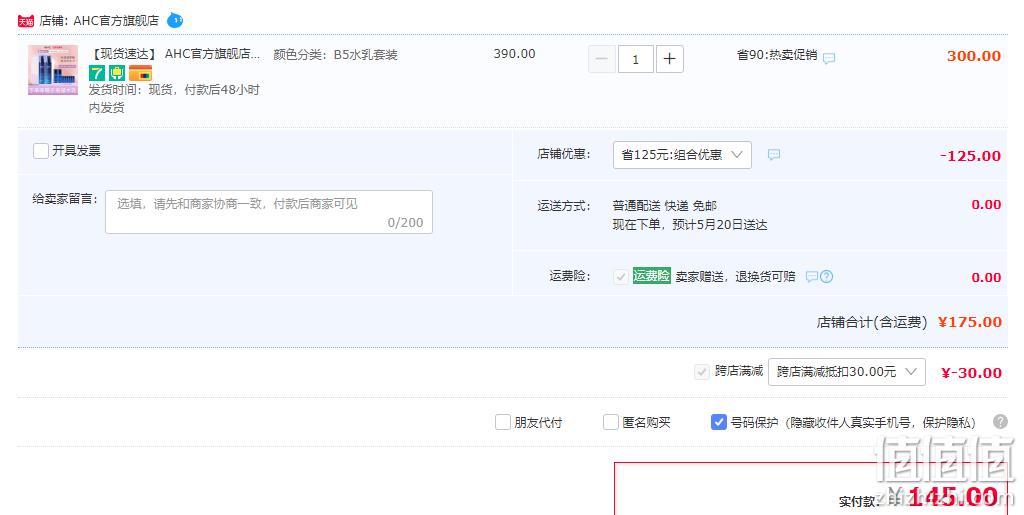
Task: Click the 颜色分类：B5水乳套装 text
Action: click(x=335, y=55)
